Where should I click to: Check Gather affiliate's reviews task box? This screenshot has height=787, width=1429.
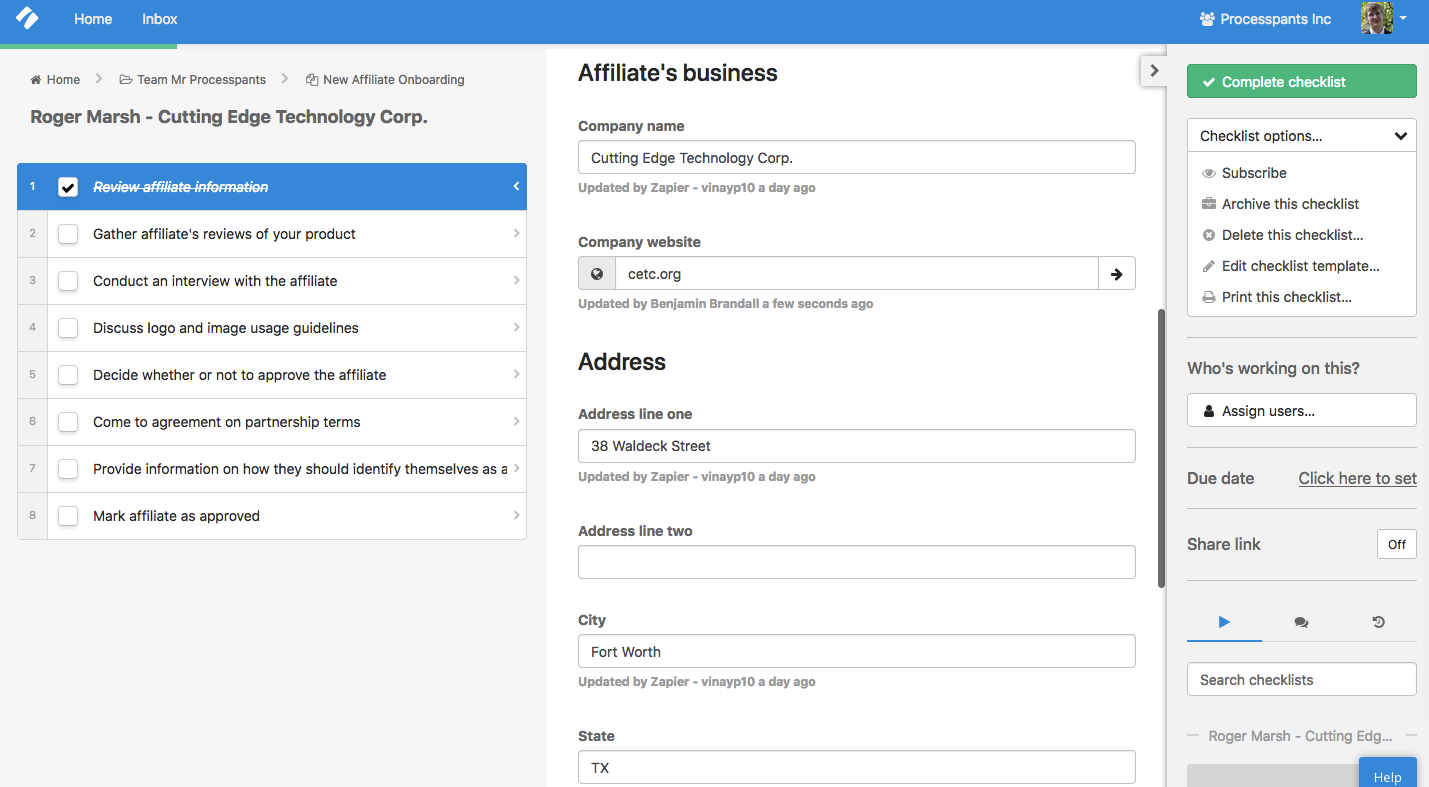[x=68, y=234]
